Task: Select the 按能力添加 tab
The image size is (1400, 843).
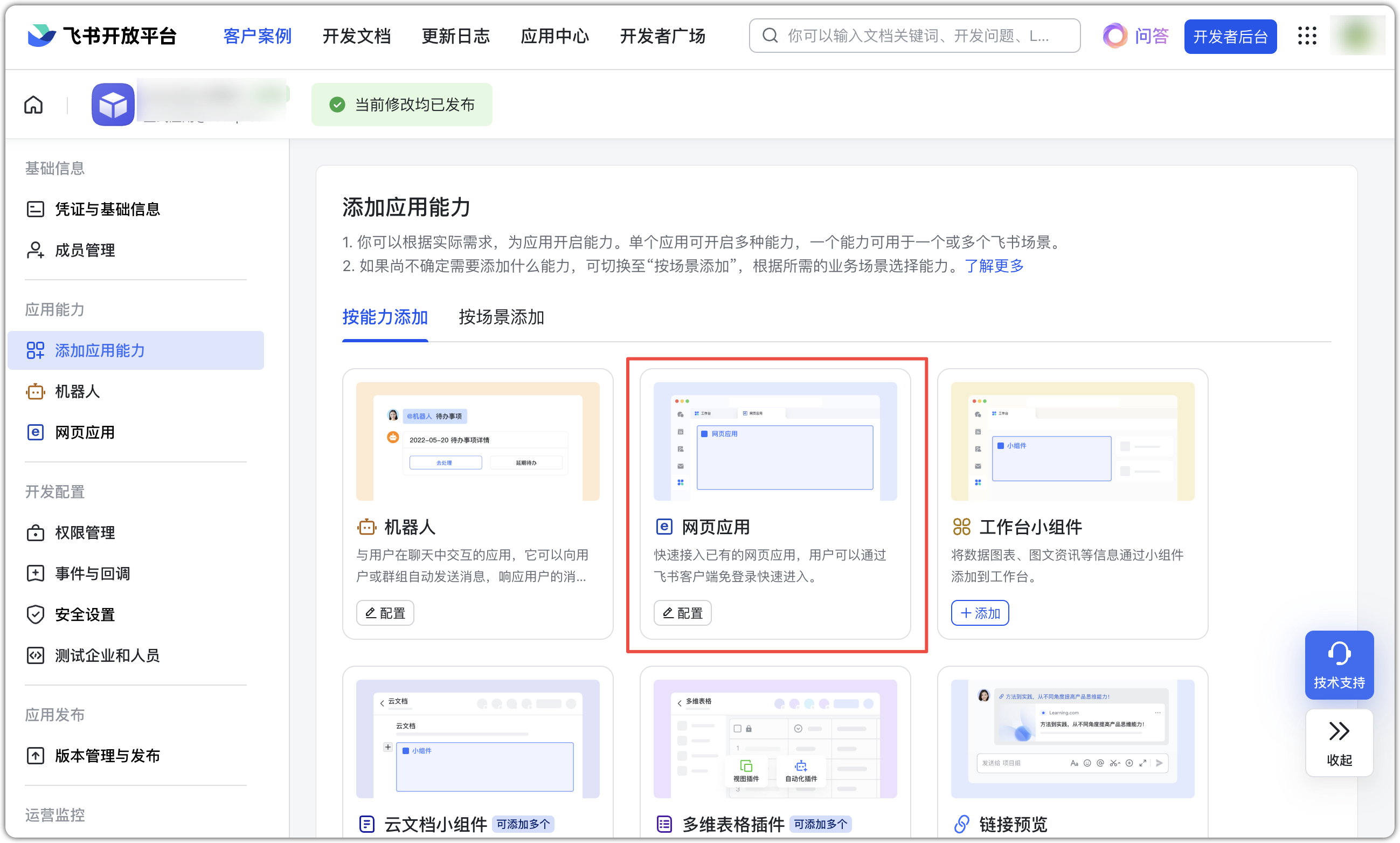Action: click(385, 317)
